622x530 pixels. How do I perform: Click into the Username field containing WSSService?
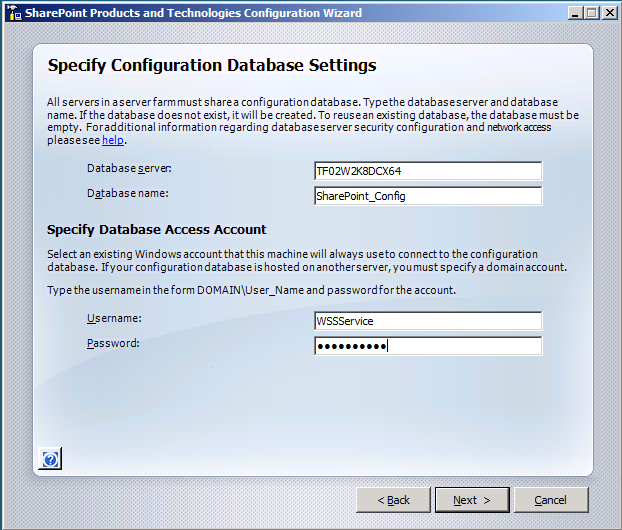(x=428, y=321)
